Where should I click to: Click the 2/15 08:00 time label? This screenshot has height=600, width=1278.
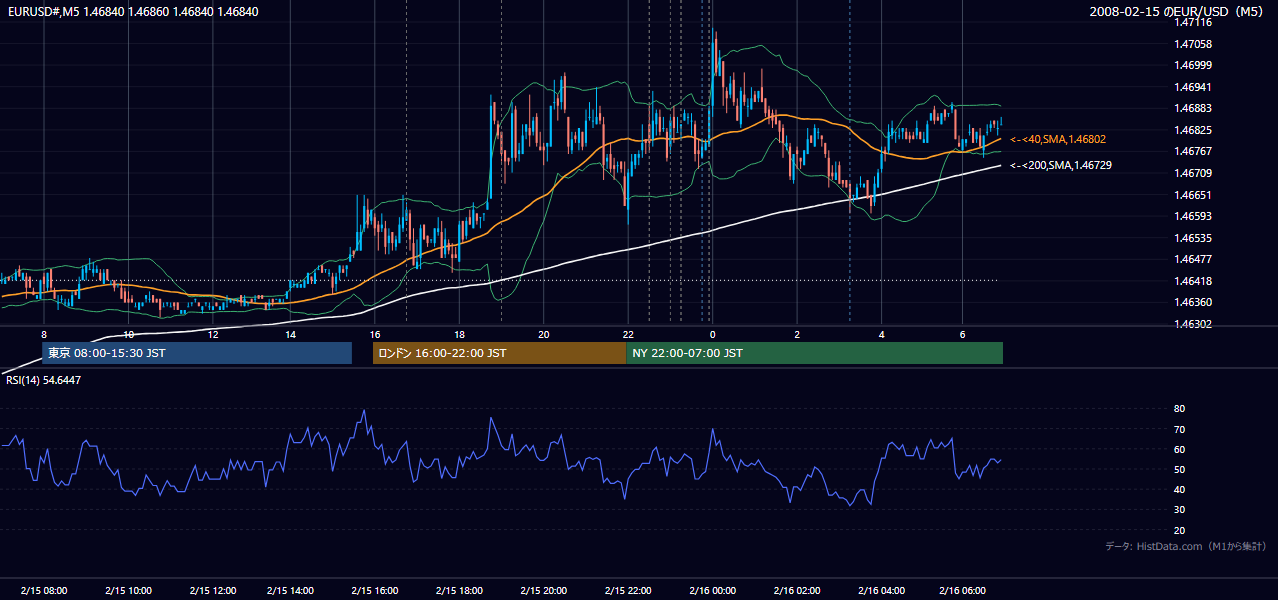(44, 591)
